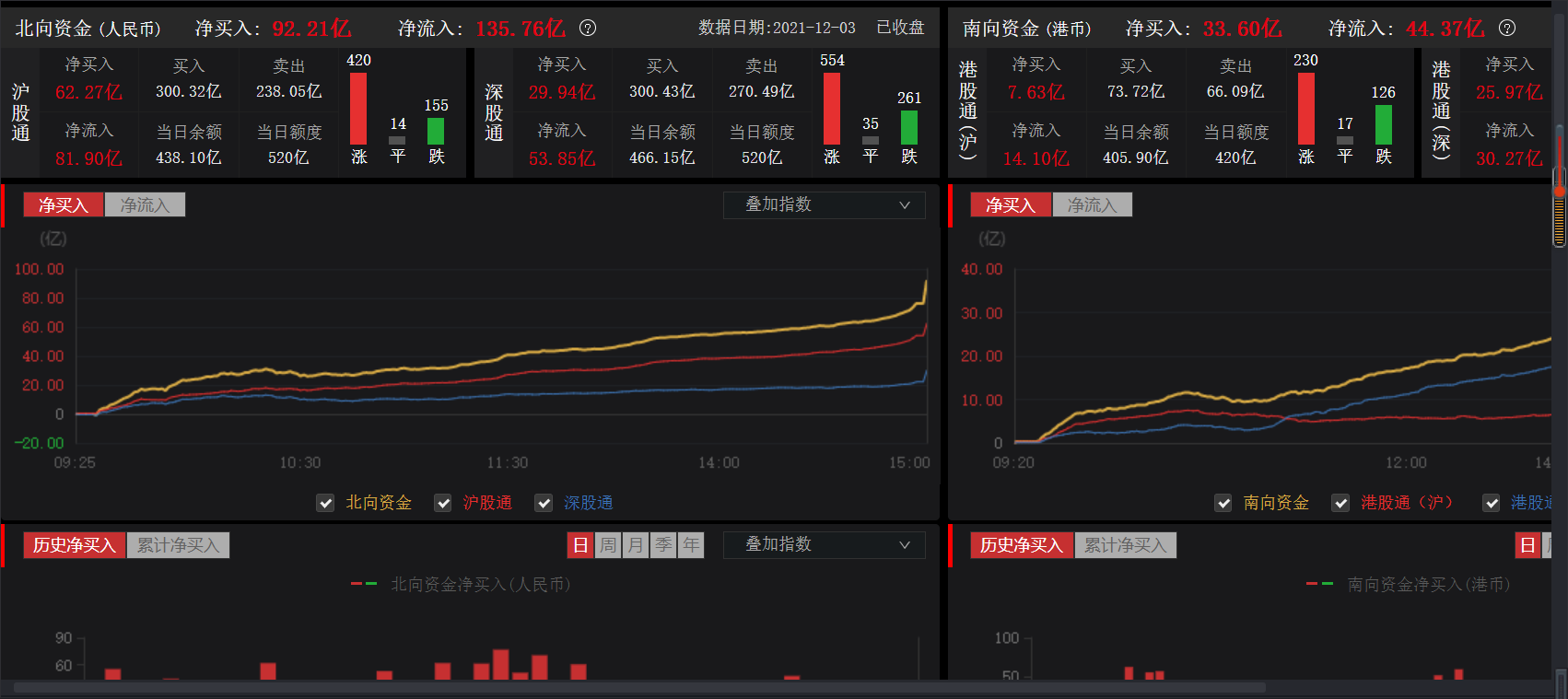Screen dimensions: 1568x699
Task: Click the right-side vertical scrollbar handle
Action: [1560, 207]
